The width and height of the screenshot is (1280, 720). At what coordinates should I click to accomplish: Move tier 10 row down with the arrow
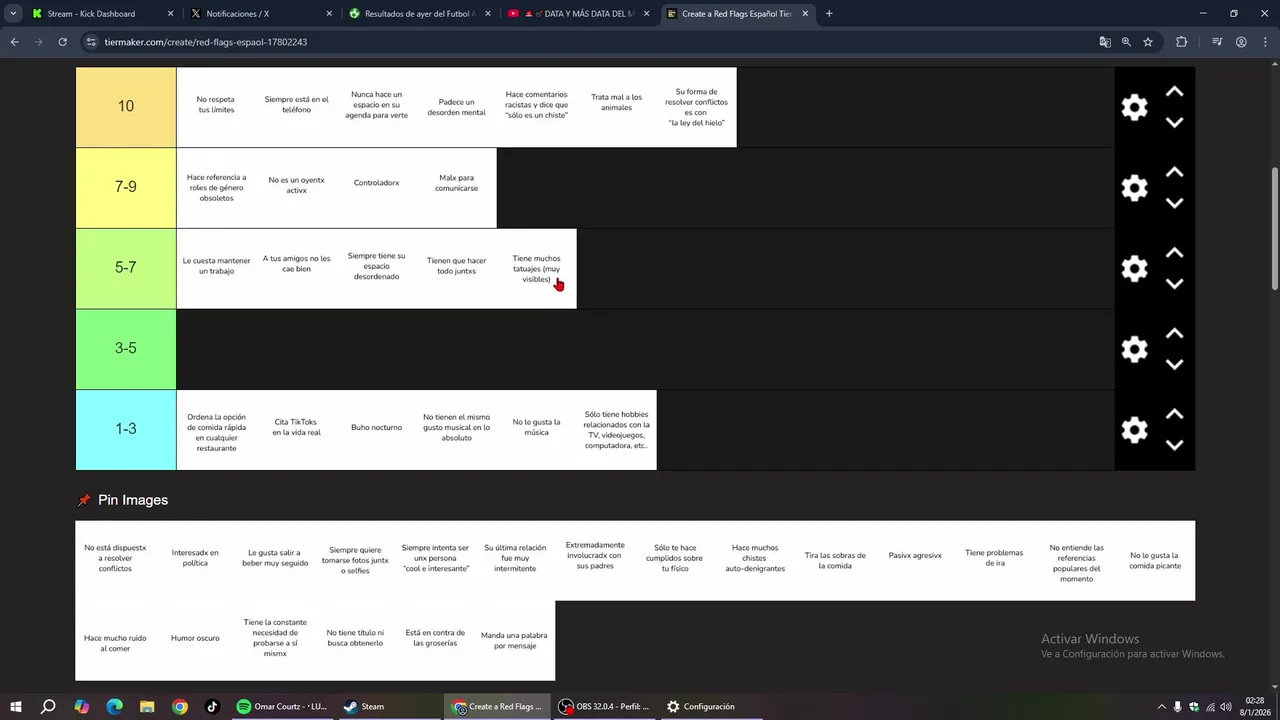pyautogui.click(x=1175, y=122)
